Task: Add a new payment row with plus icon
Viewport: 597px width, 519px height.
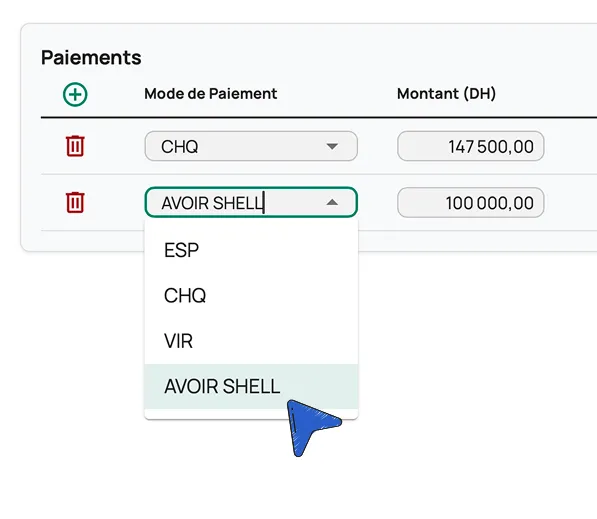Action: pyautogui.click(x=75, y=94)
